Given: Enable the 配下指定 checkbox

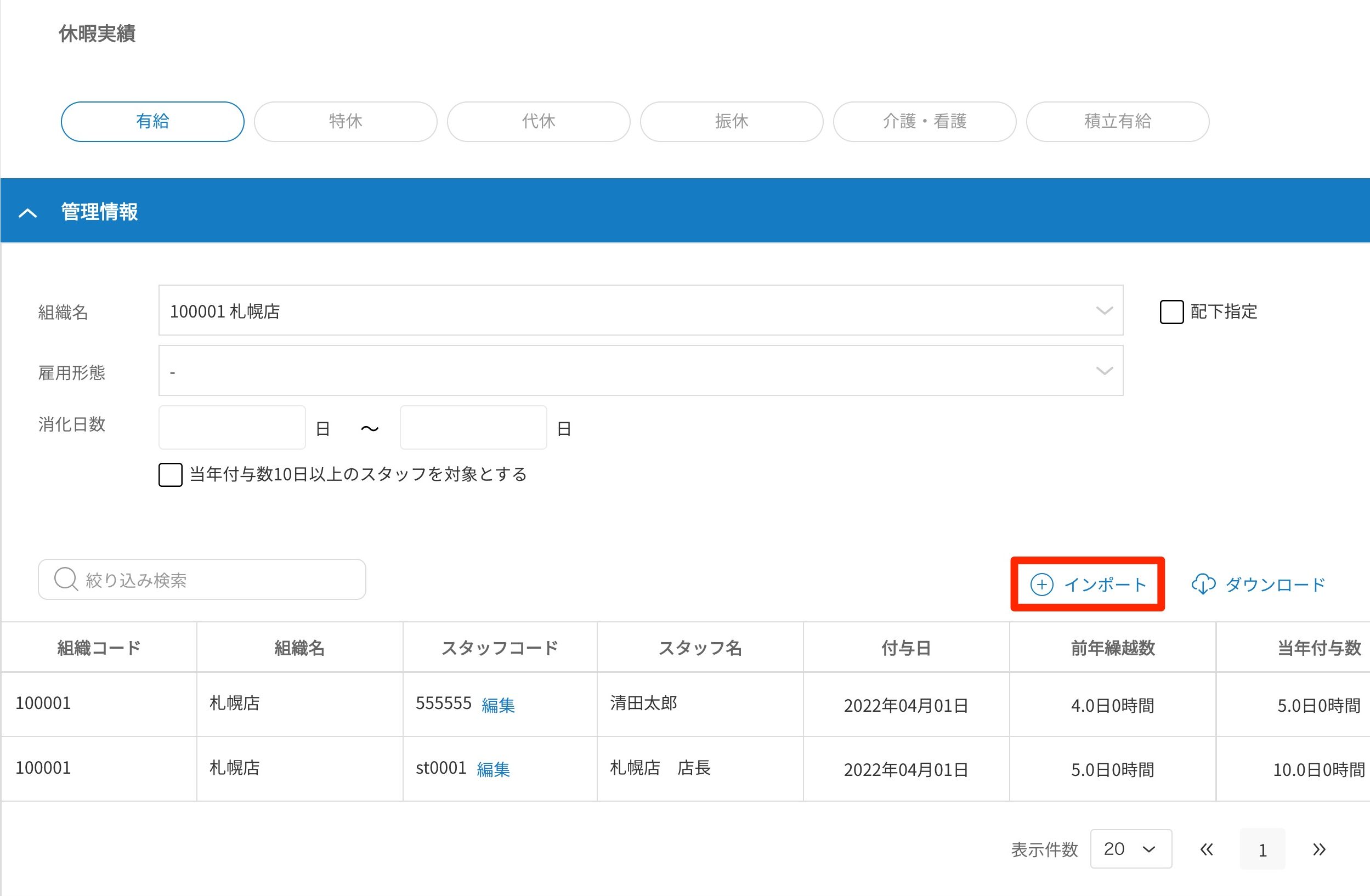Looking at the screenshot, I should (x=1171, y=312).
